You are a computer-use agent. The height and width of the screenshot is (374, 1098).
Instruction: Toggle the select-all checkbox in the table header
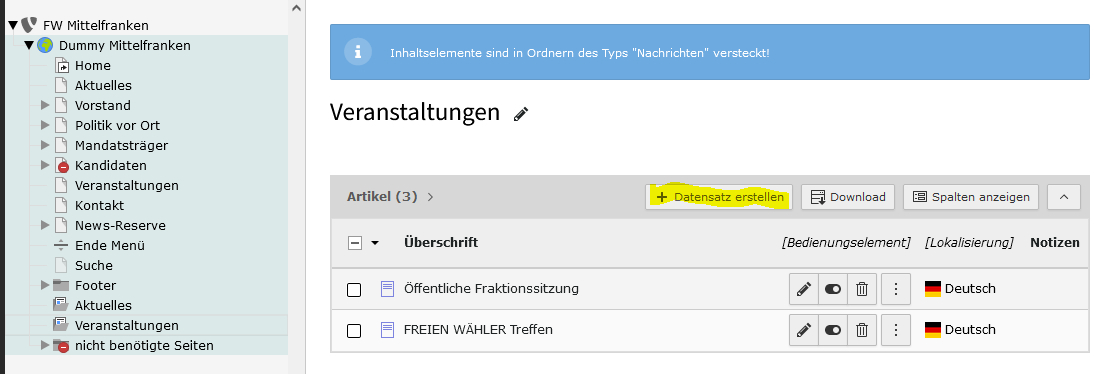[x=354, y=243]
